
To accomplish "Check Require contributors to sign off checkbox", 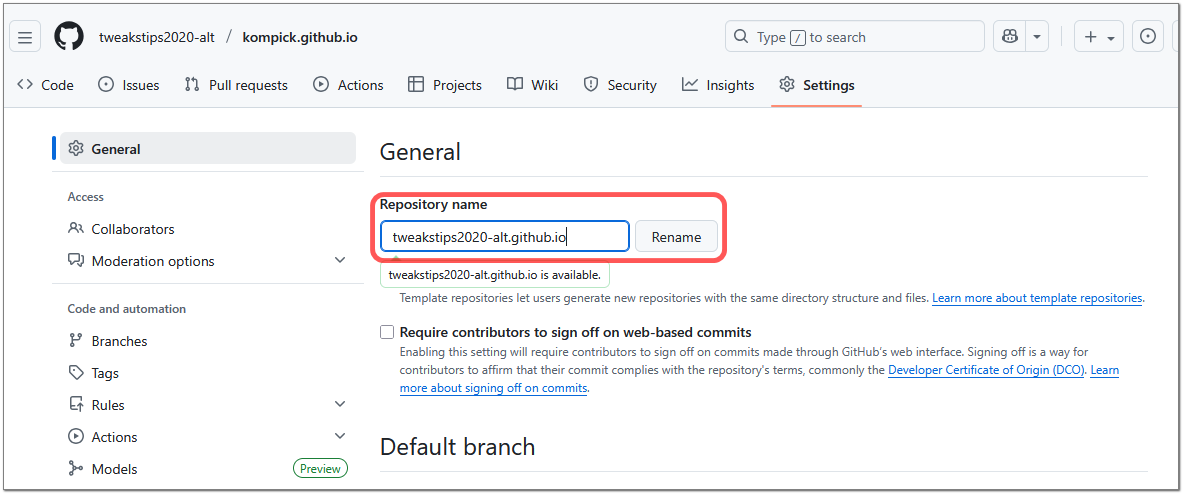I will 387,332.
